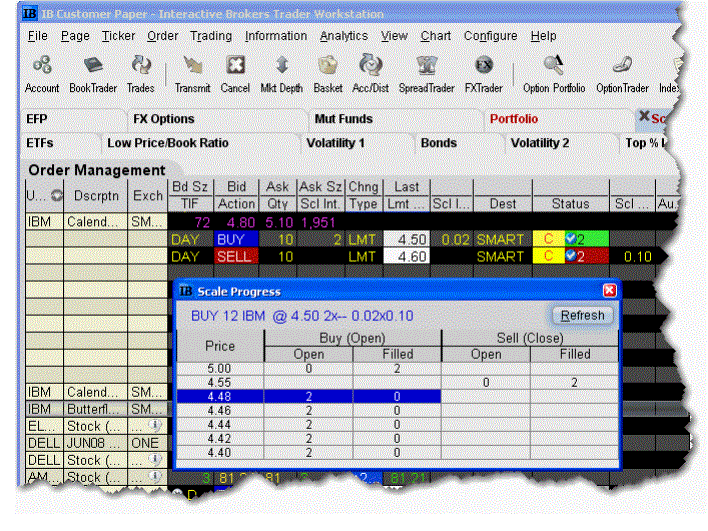The width and height of the screenshot is (708, 531).
Task: Open the Information menu
Action: (276, 36)
